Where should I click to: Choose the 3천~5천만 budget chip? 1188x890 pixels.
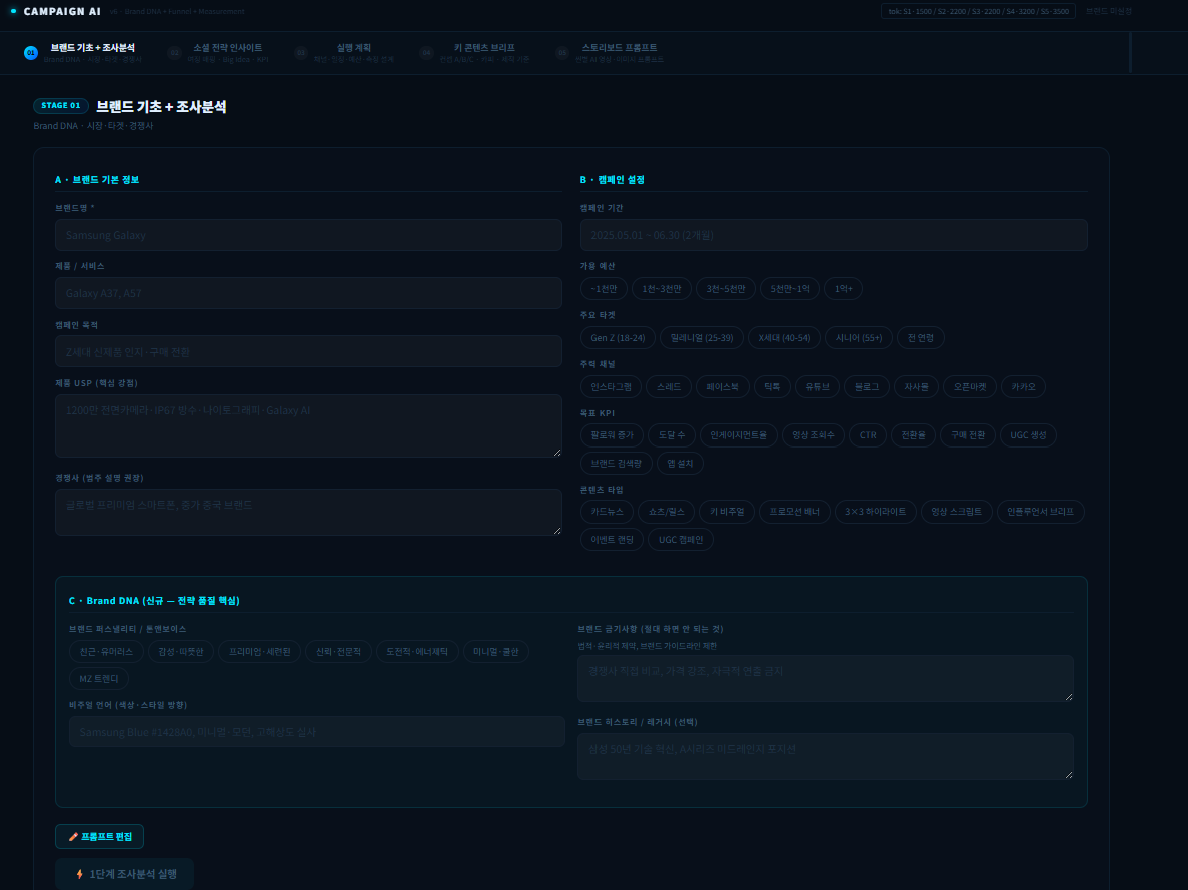pyautogui.click(x=726, y=289)
